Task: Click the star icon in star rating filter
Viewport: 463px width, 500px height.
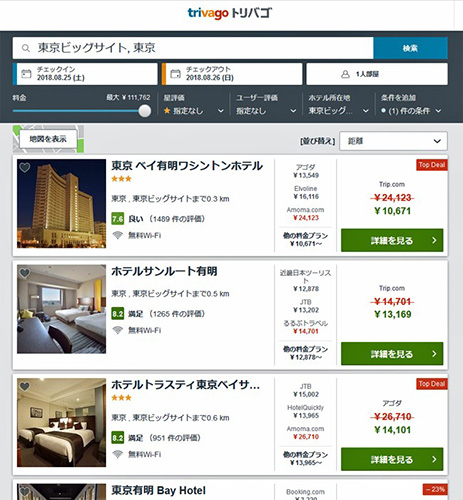Action: click(x=167, y=111)
